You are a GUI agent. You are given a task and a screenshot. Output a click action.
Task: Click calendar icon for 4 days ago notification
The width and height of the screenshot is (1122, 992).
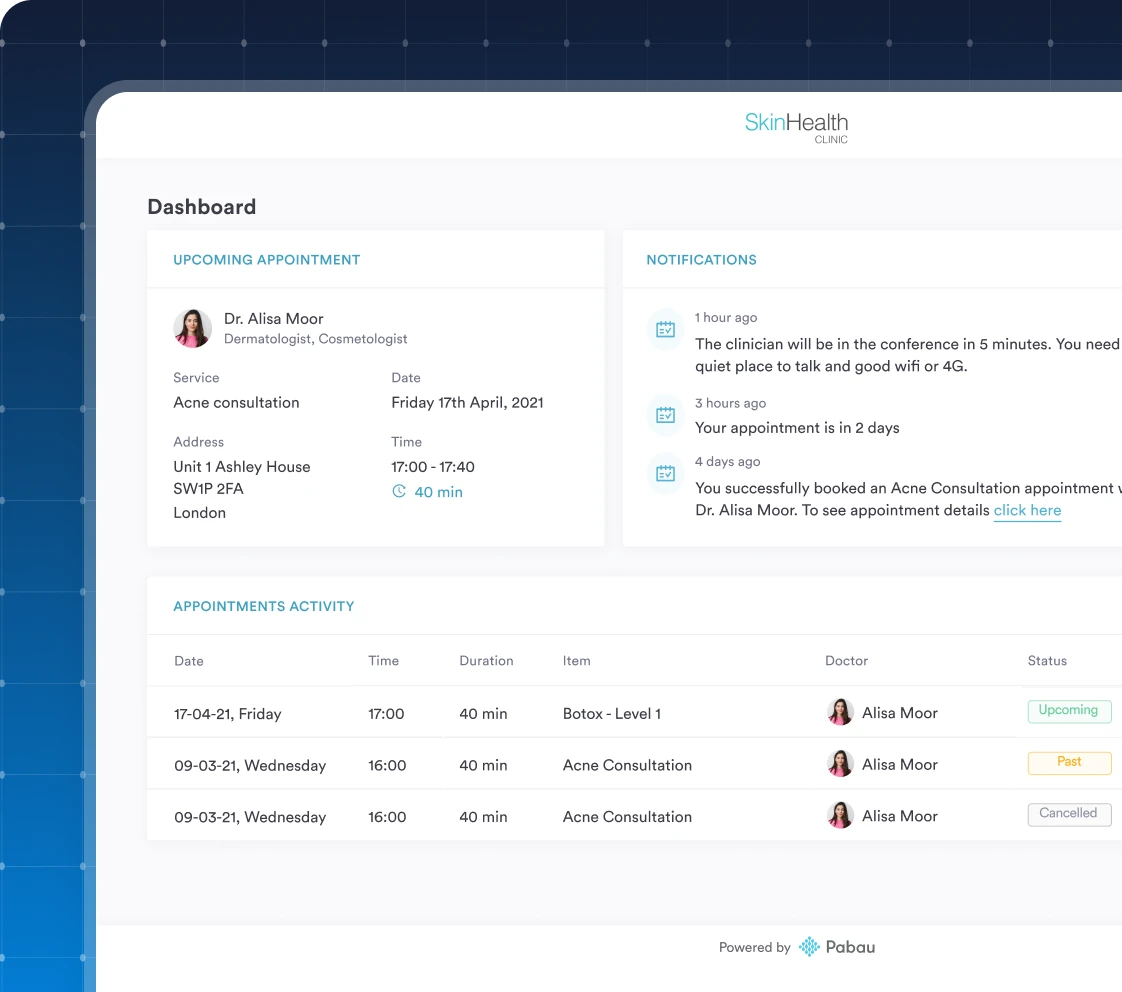(665, 473)
